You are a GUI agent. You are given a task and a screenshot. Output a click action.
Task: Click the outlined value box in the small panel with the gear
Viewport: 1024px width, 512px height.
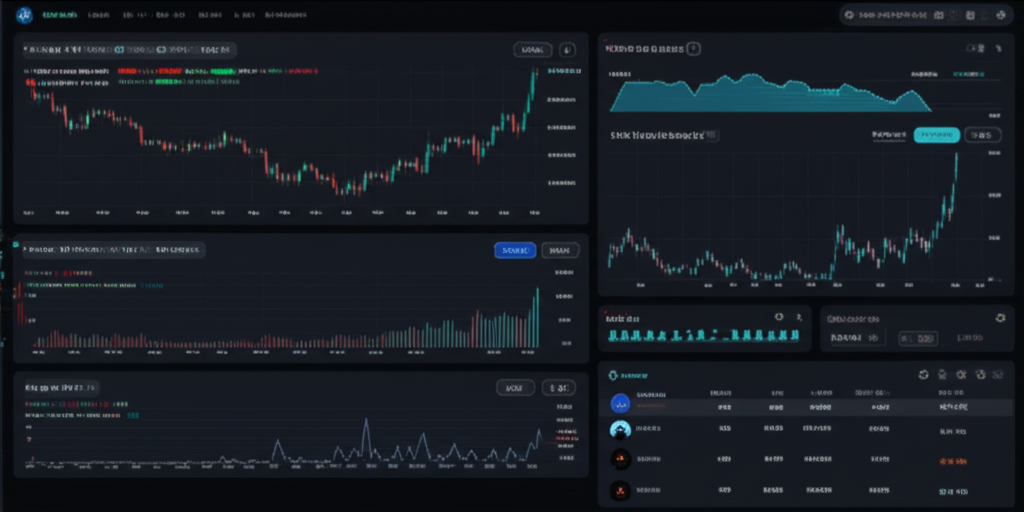[918, 338]
